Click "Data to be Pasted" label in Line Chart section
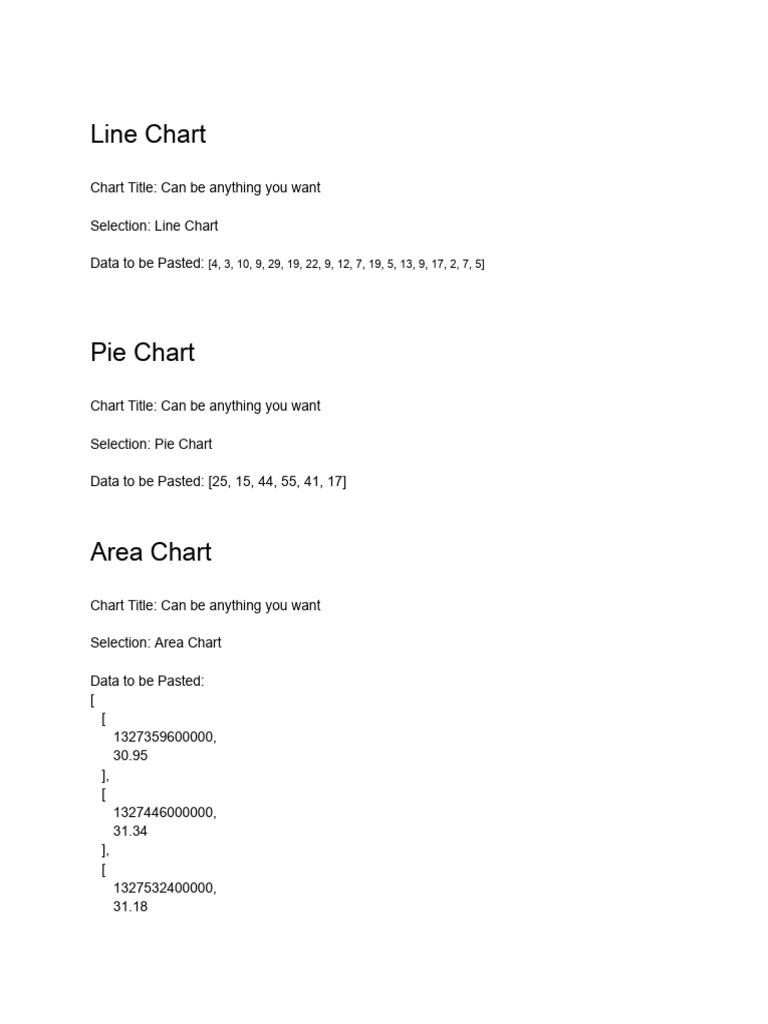The image size is (768, 1024). click(146, 264)
